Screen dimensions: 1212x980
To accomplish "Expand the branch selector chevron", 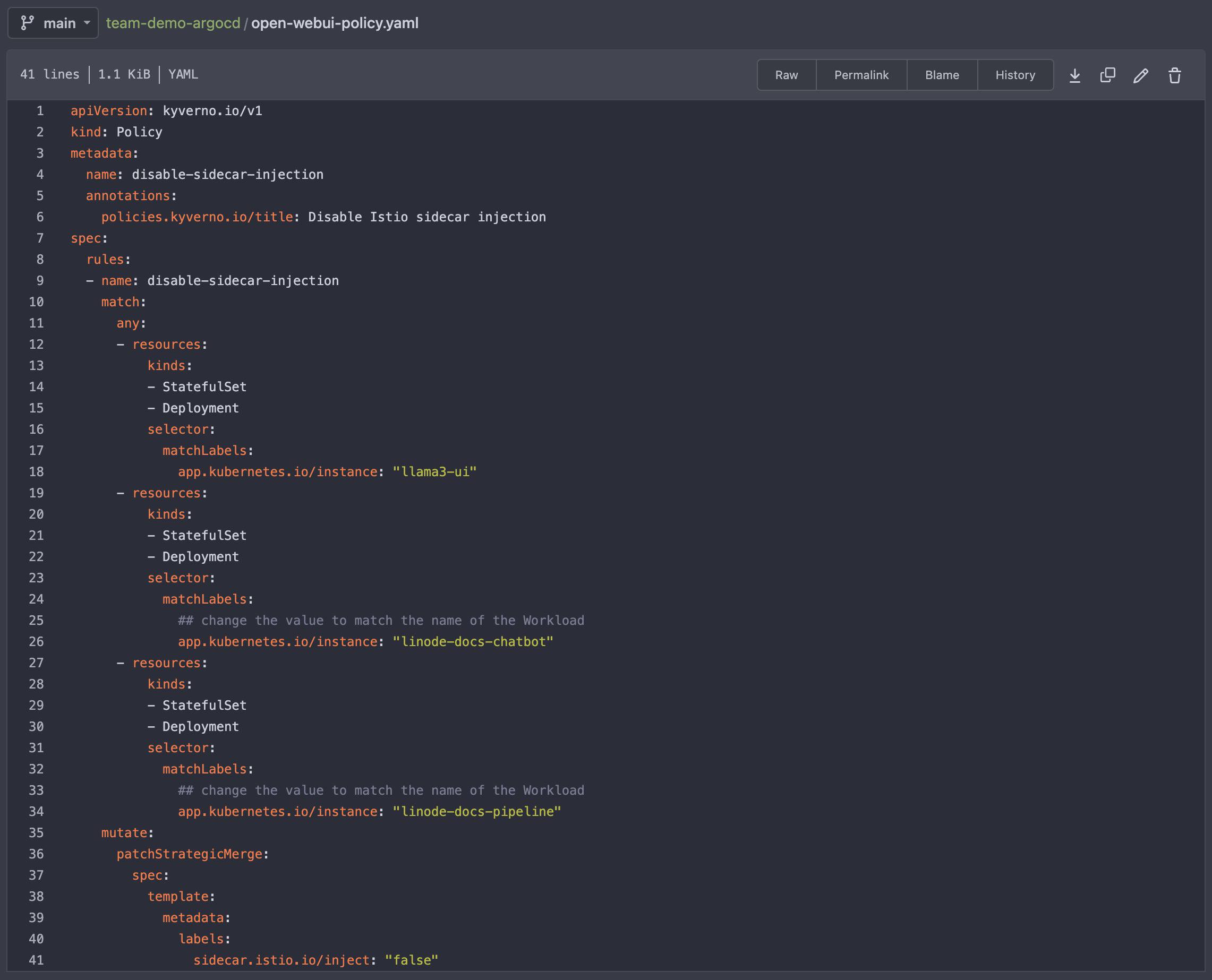I will (88, 24).
